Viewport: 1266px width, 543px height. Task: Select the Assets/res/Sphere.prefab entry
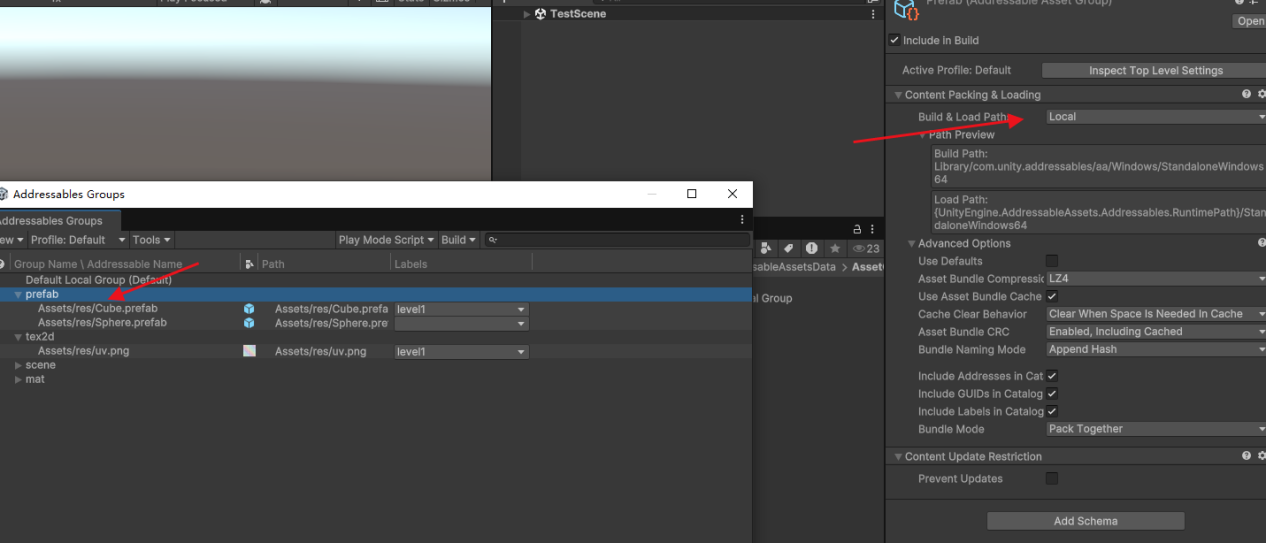[102, 323]
